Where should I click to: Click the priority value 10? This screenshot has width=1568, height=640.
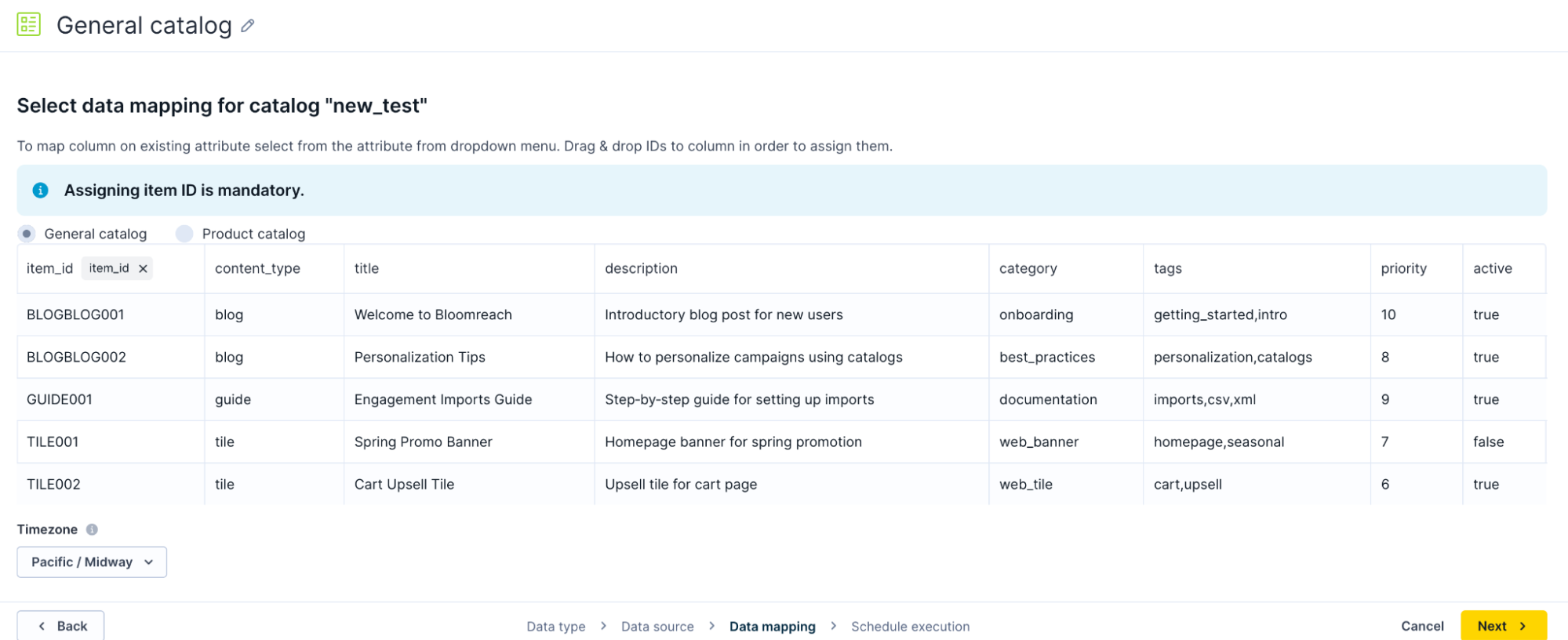1388,315
